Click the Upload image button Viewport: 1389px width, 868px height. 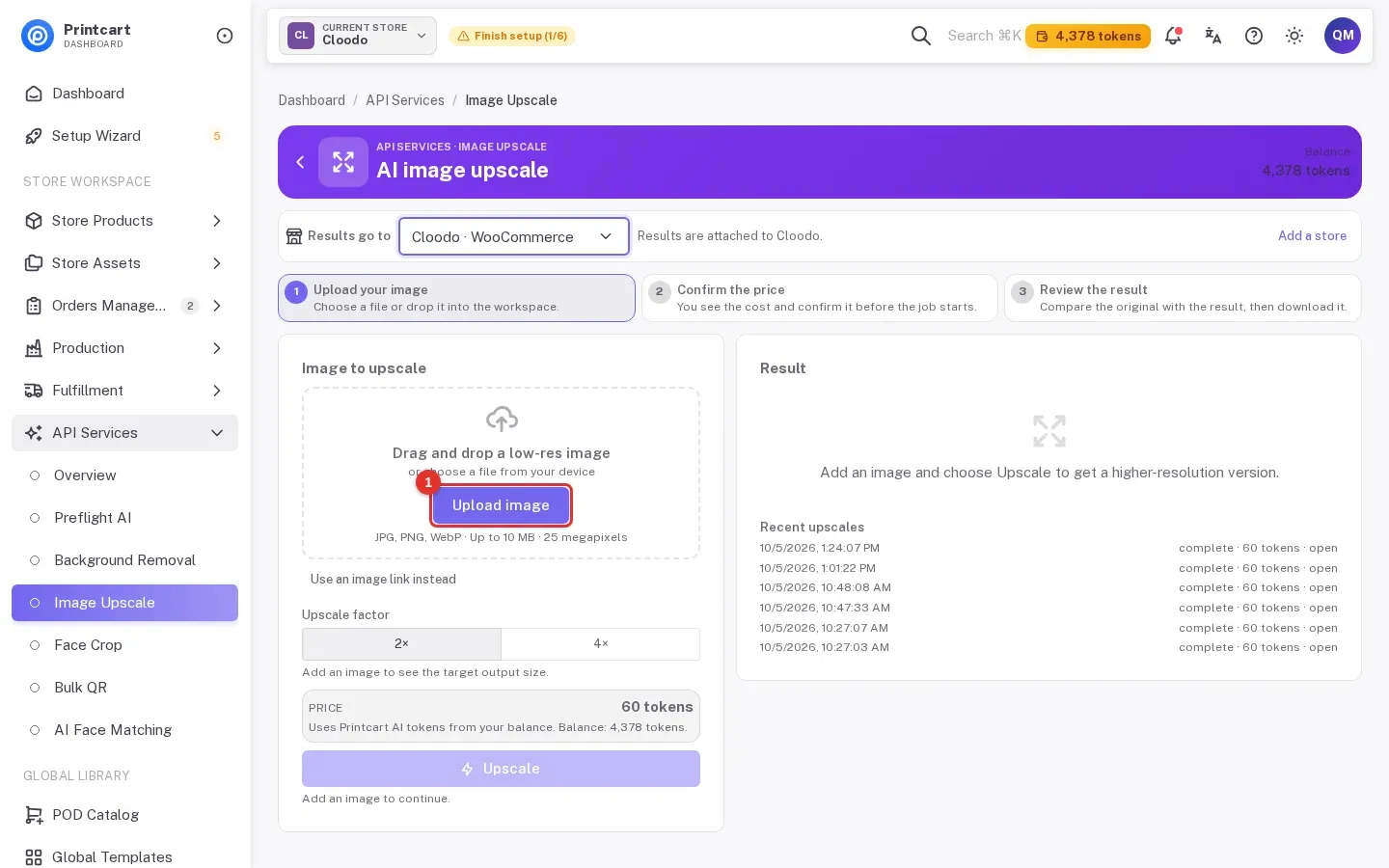tap(501, 505)
